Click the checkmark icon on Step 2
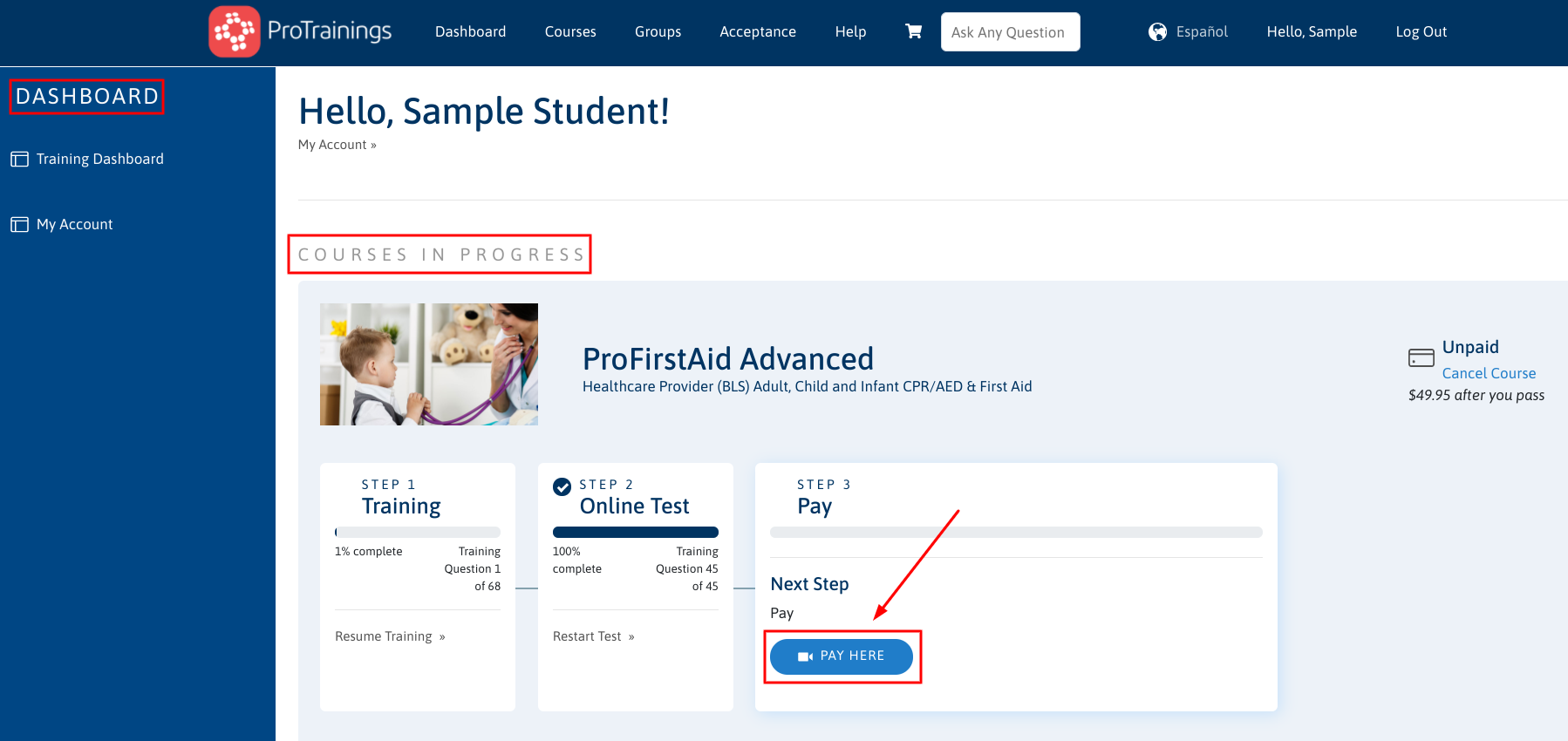 [x=562, y=487]
